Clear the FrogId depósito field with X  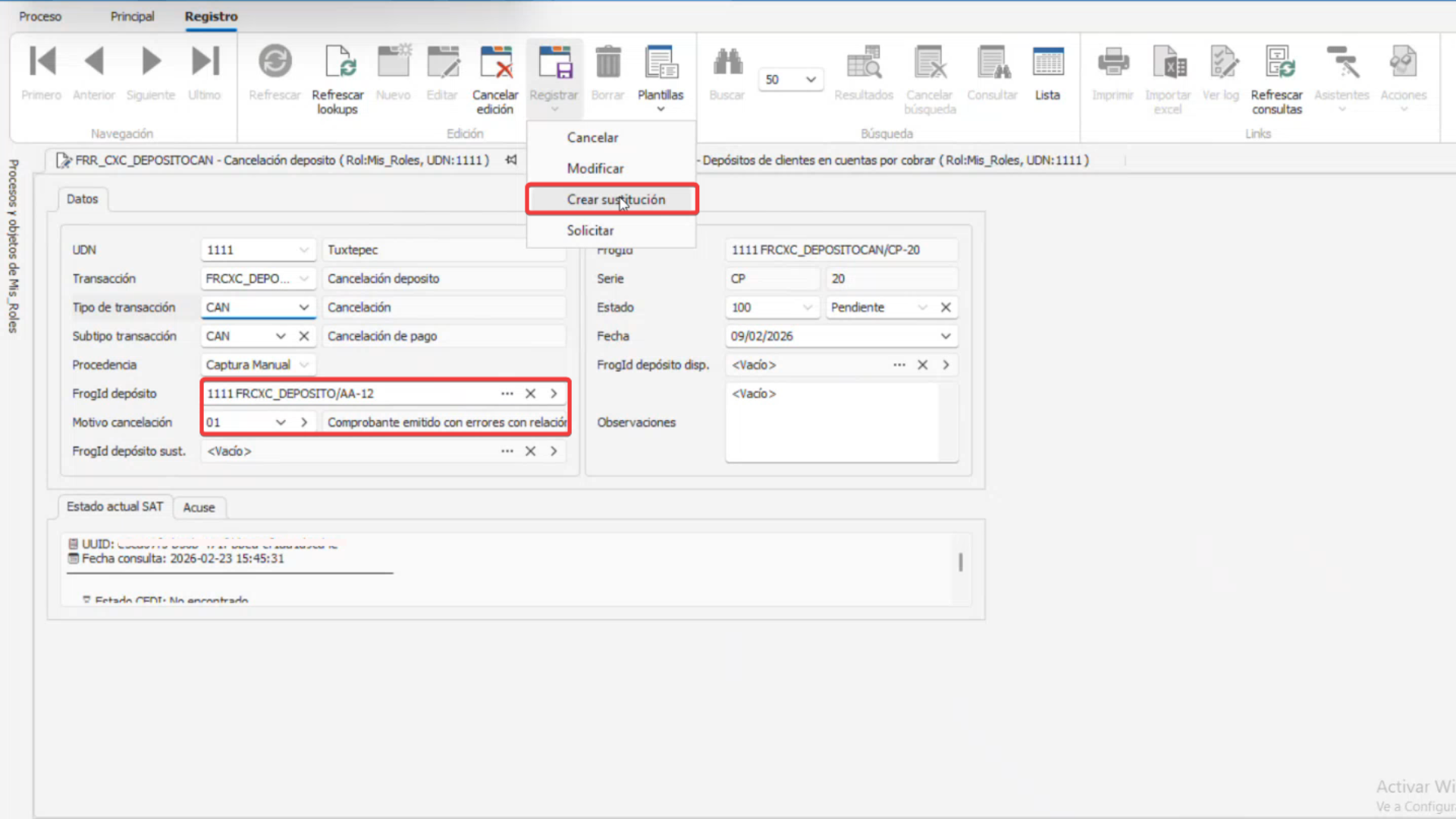(x=530, y=394)
